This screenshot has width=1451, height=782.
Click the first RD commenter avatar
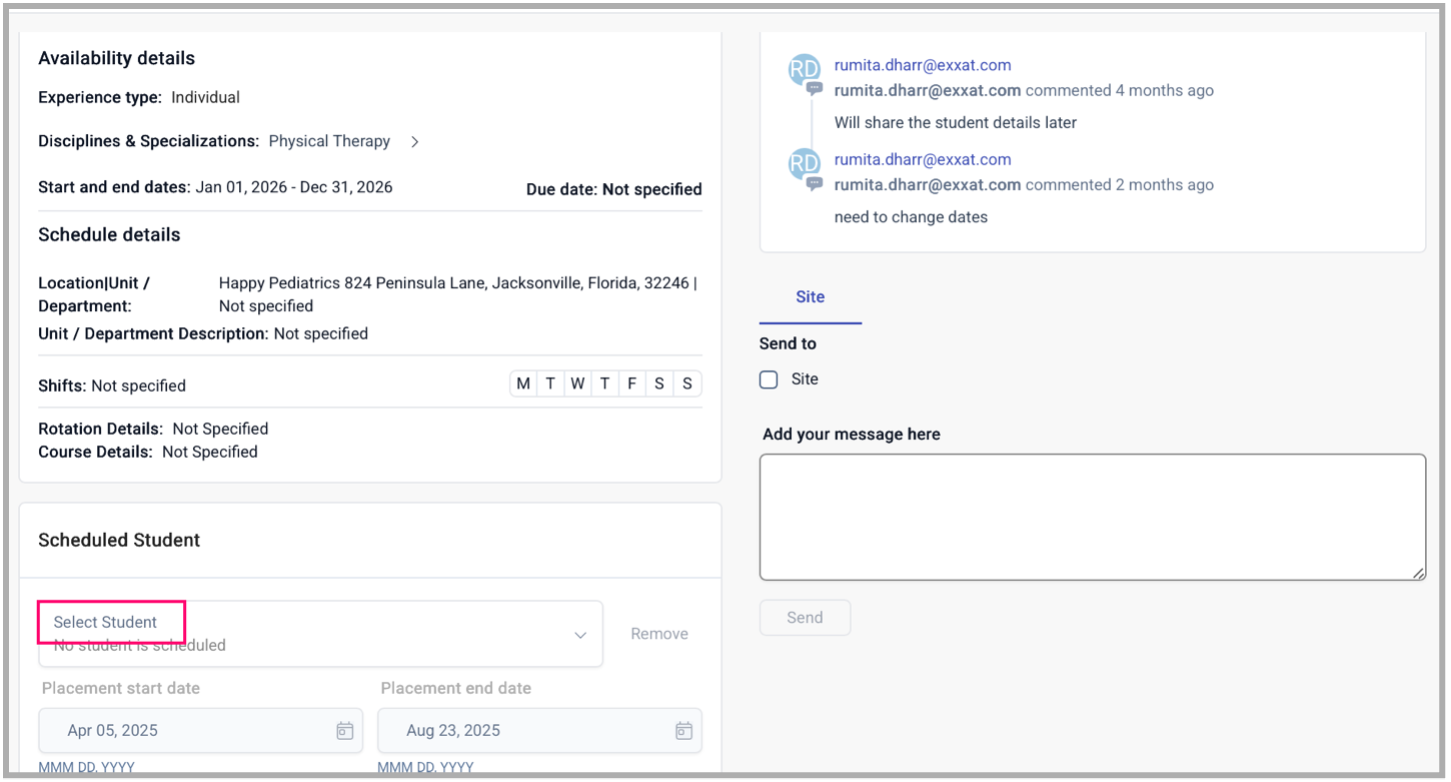pos(804,69)
